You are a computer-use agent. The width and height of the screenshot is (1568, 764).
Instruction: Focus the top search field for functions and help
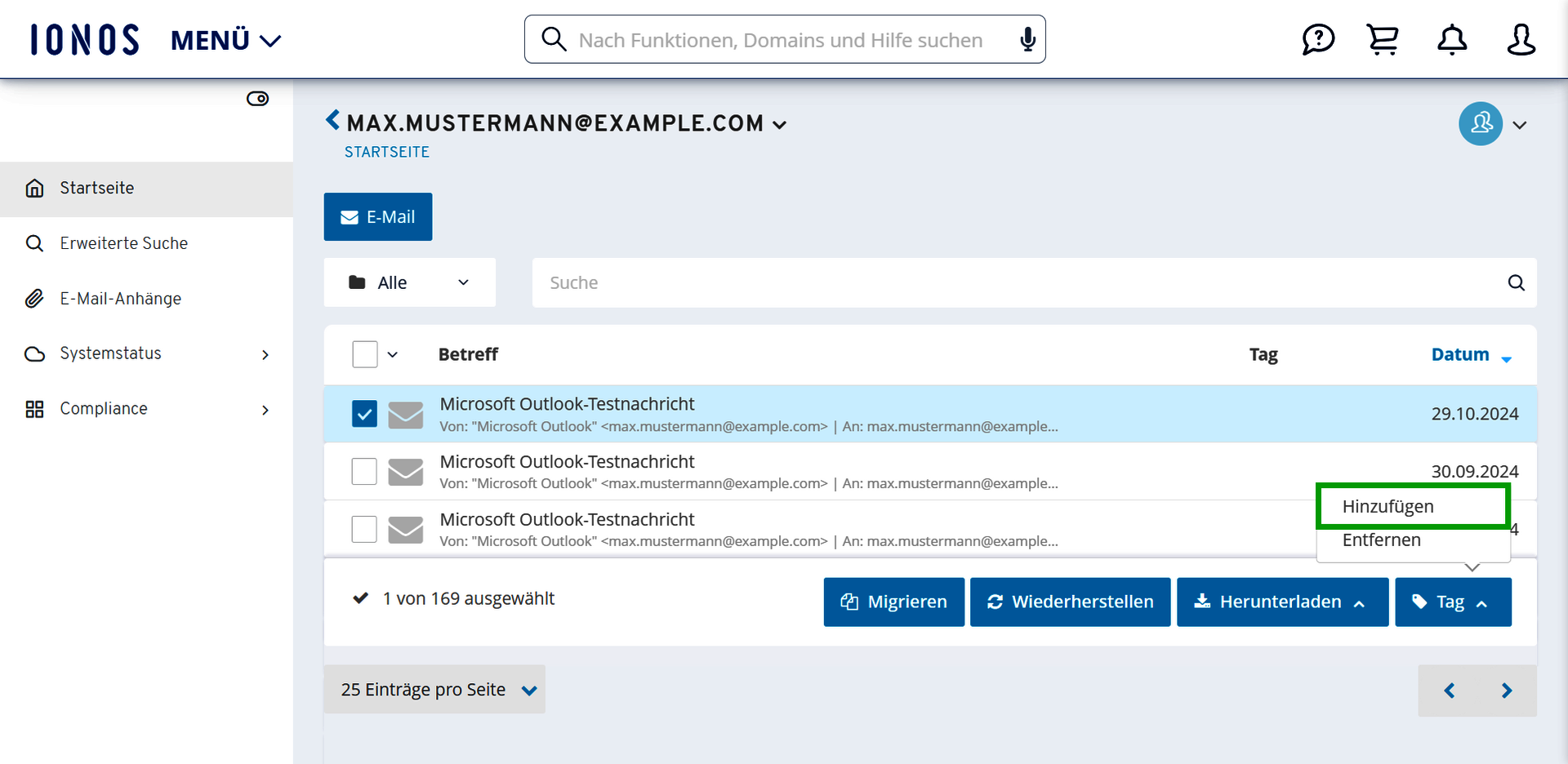click(785, 39)
